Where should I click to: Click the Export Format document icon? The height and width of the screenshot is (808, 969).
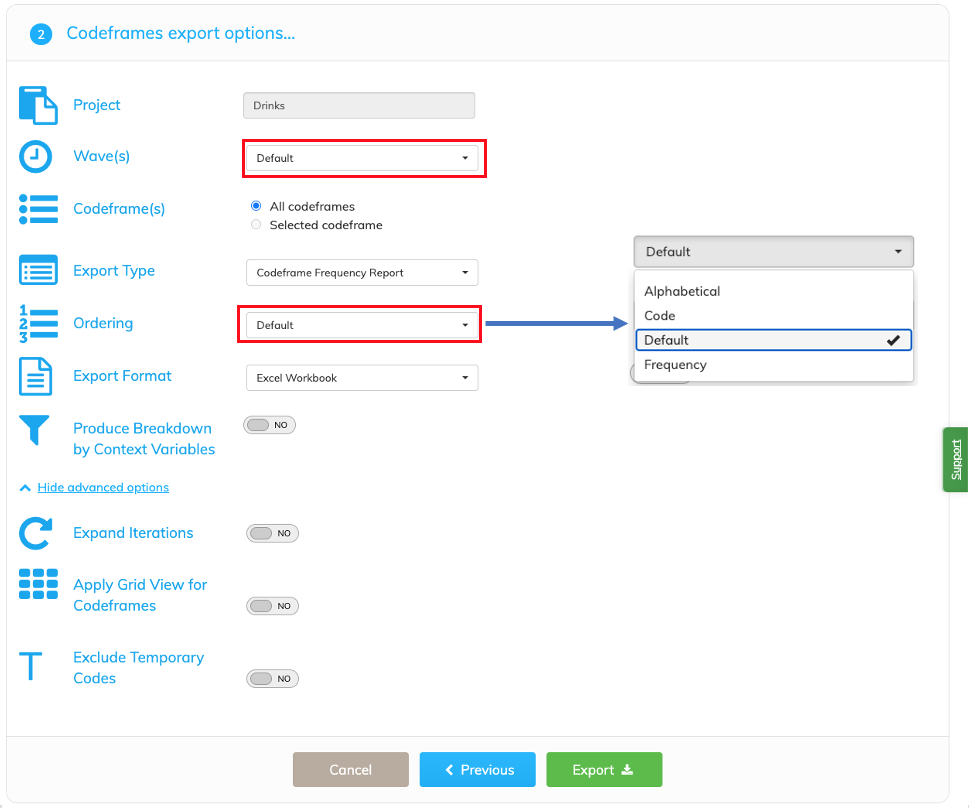pyautogui.click(x=35, y=376)
